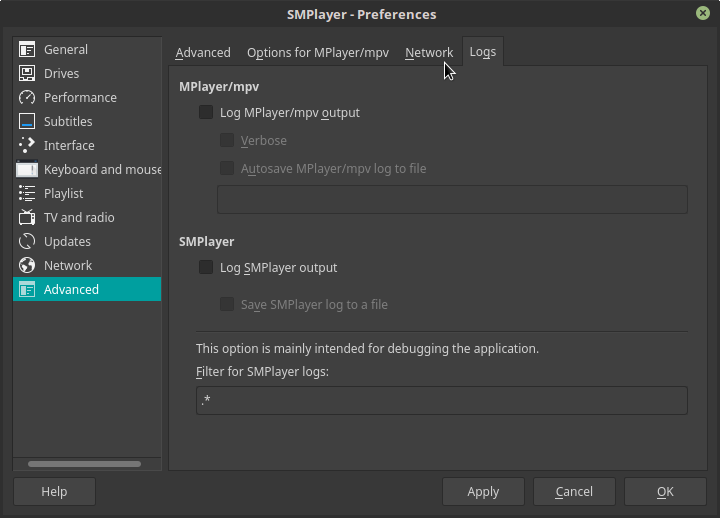Screen dimensions: 720x518
Task: Enable Log SMPlayer output checkbox
Action: tap(206, 268)
